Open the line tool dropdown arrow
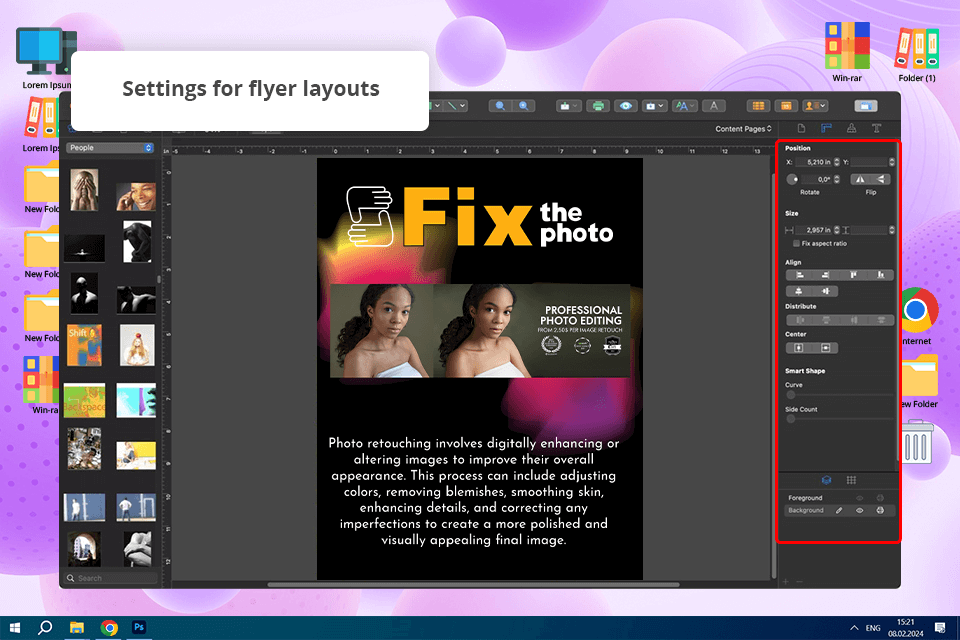The height and width of the screenshot is (640, 960). click(462, 106)
